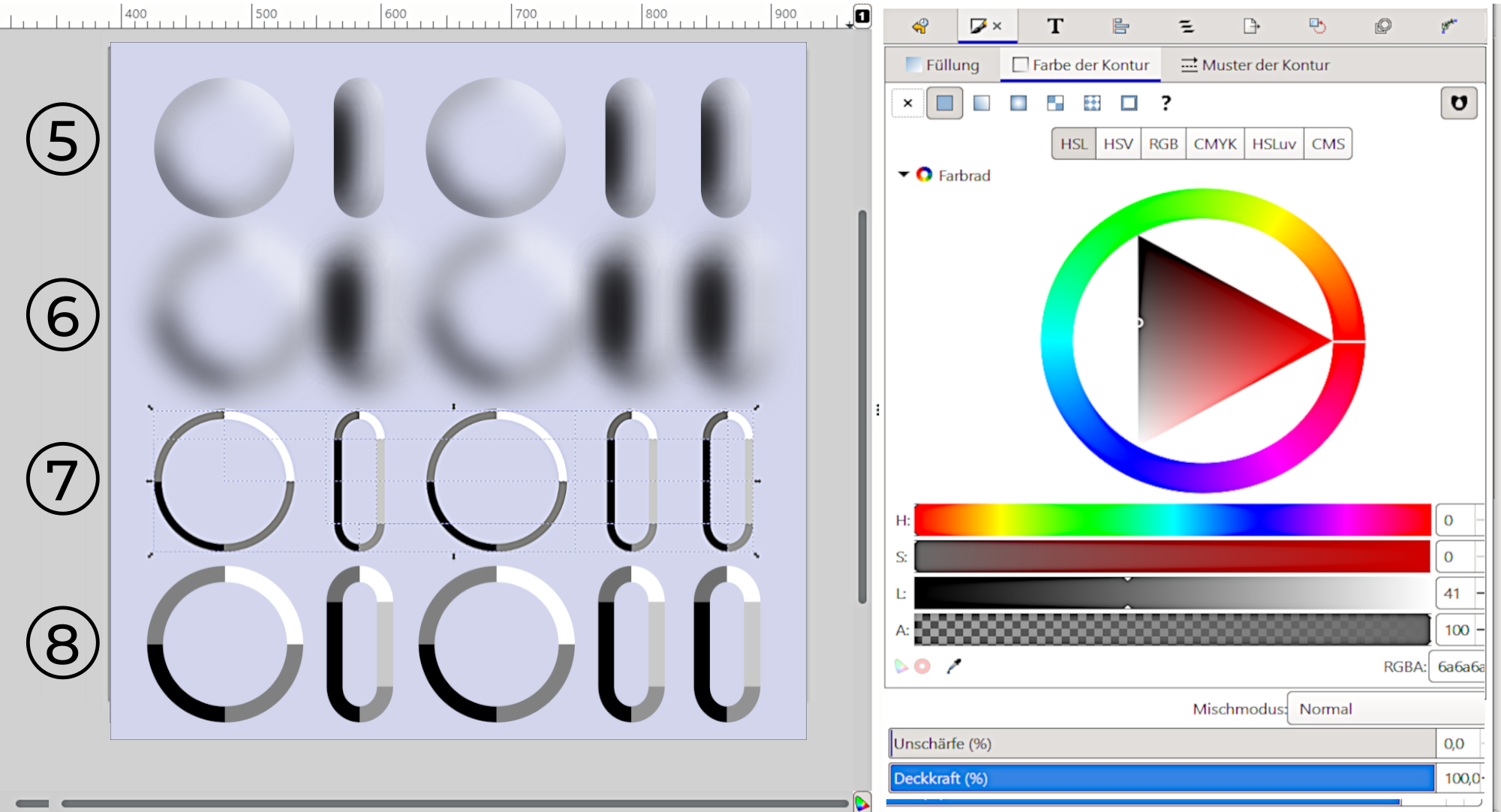
Task: Select flat color paint type
Action: pyautogui.click(x=945, y=103)
